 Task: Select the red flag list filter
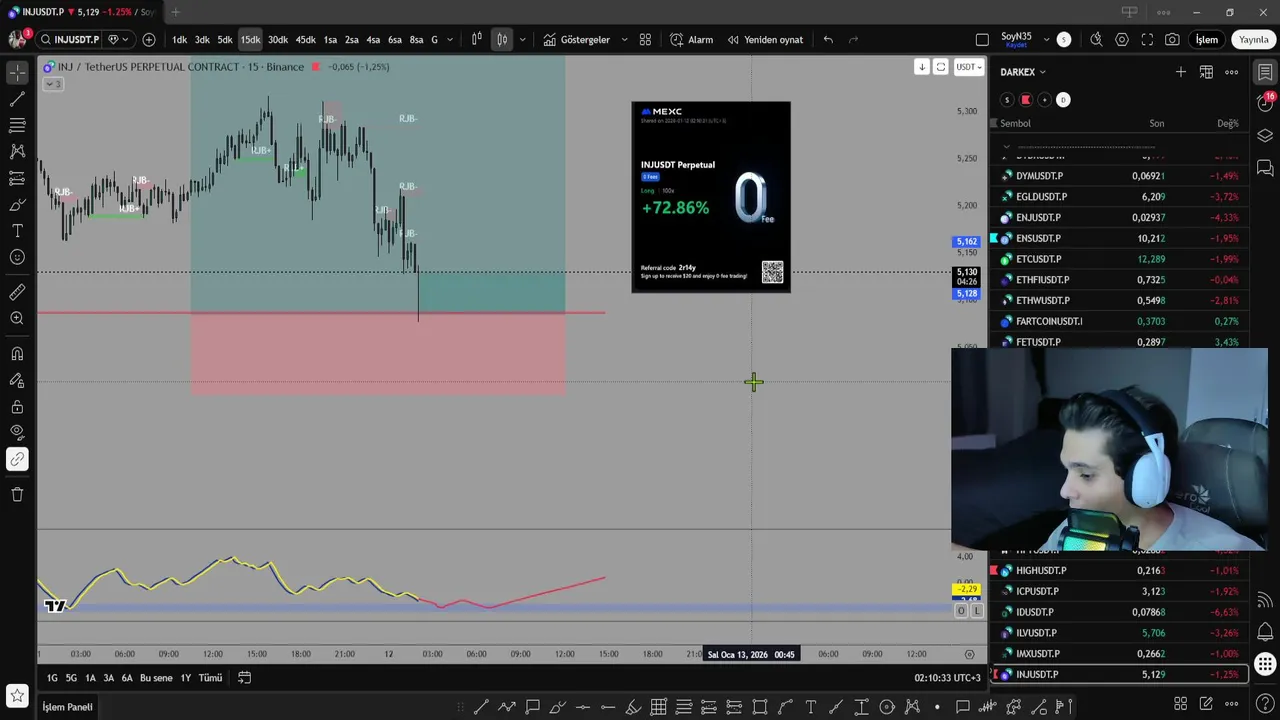tap(1025, 99)
